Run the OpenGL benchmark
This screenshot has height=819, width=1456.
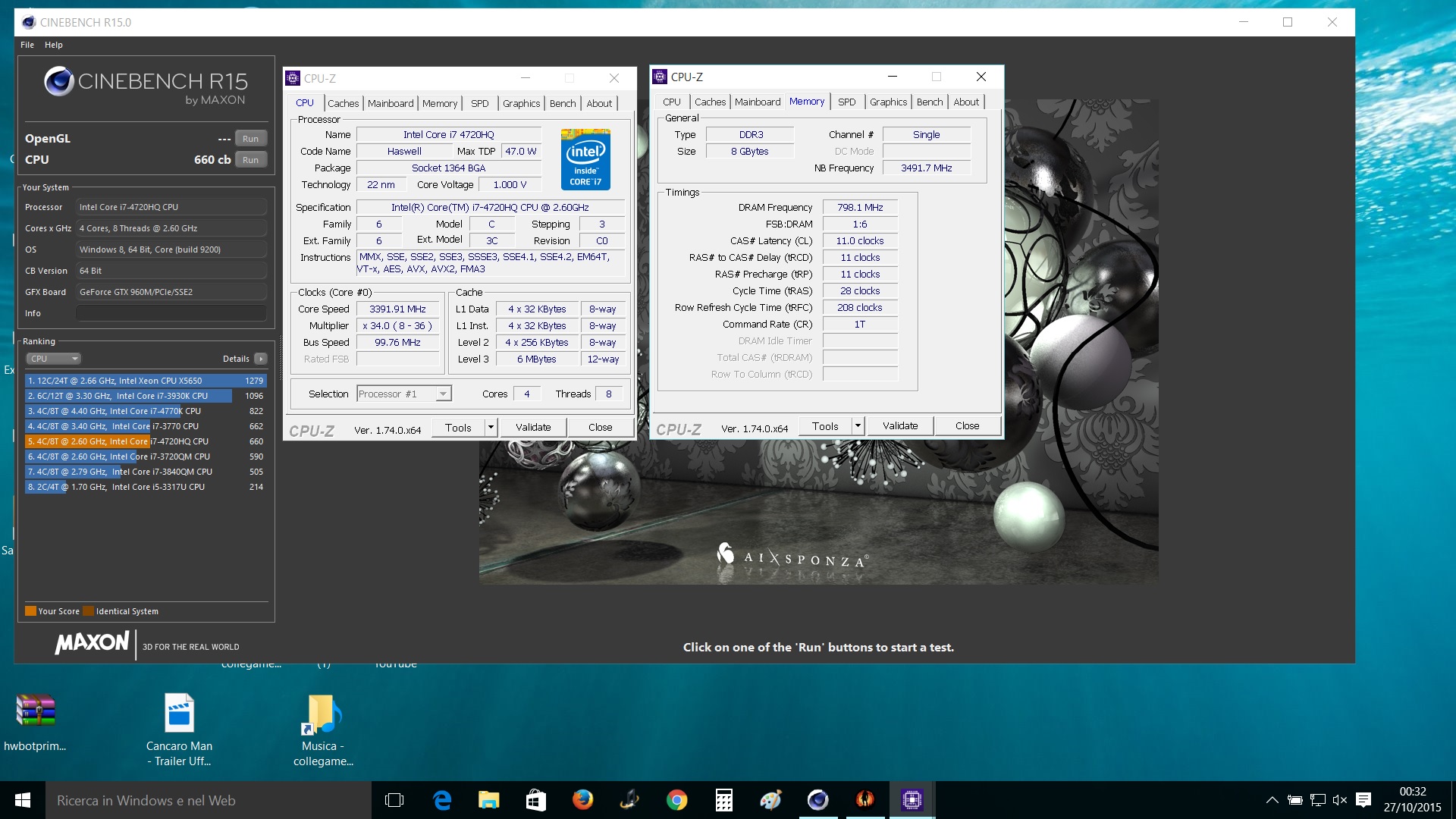coord(250,139)
